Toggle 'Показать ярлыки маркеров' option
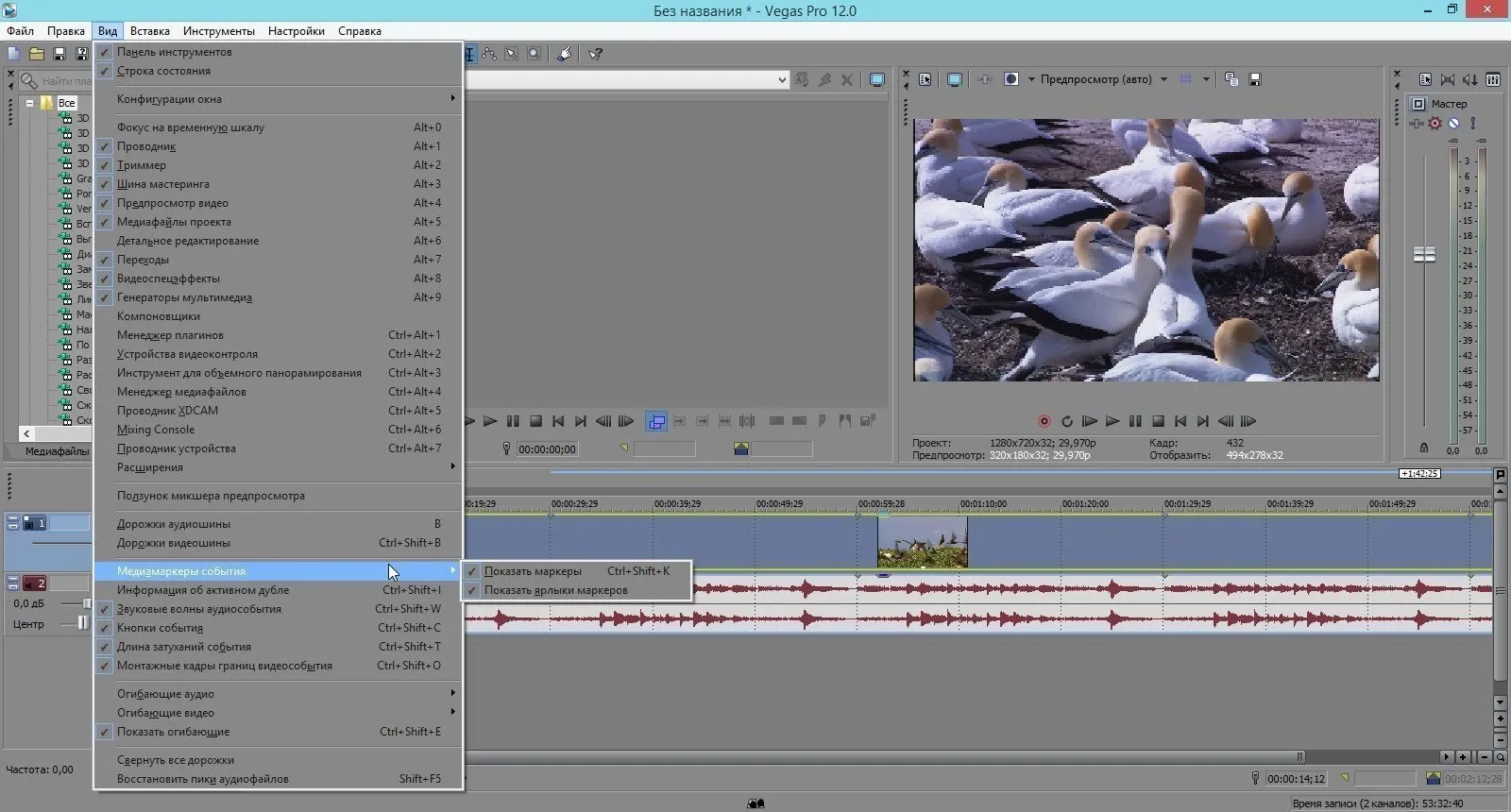Image resolution: width=1511 pixels, height=812 pixels. (x=555, y=590)
